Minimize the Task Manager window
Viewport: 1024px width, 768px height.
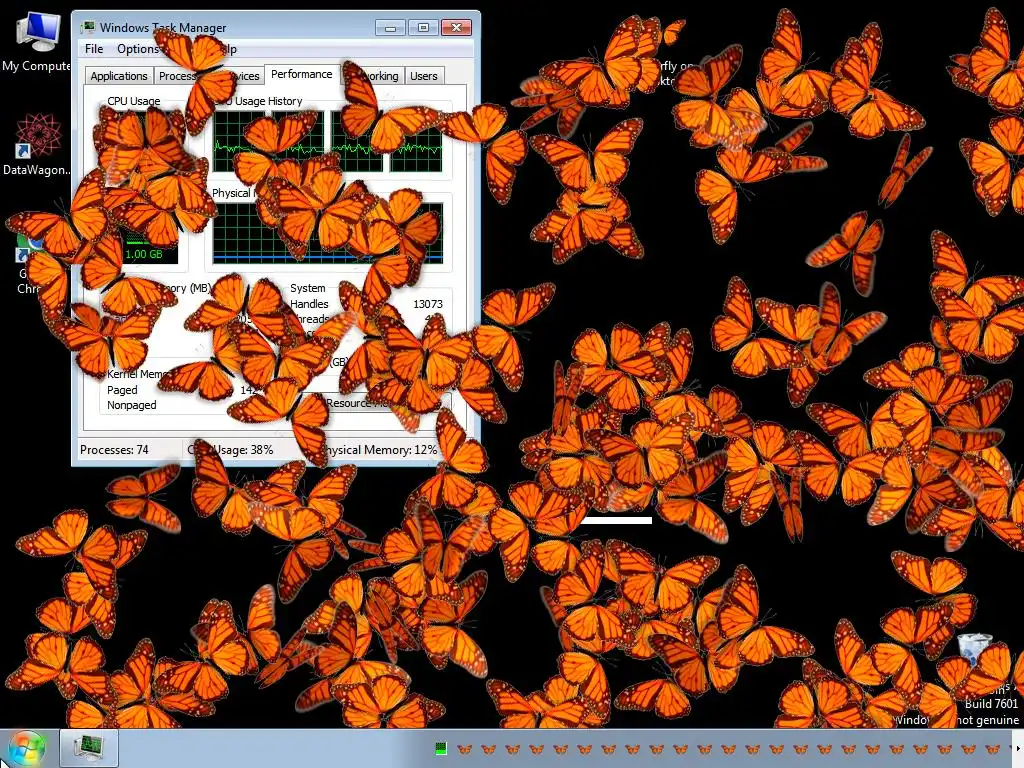391,27
